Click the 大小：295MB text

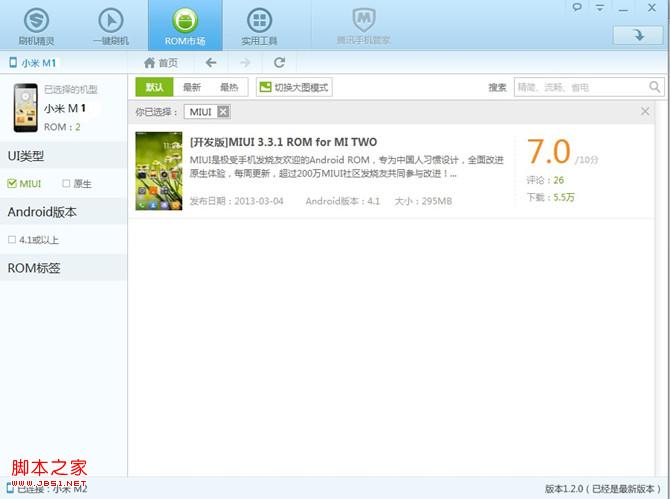pyautogui.click(x=423, y=201)
